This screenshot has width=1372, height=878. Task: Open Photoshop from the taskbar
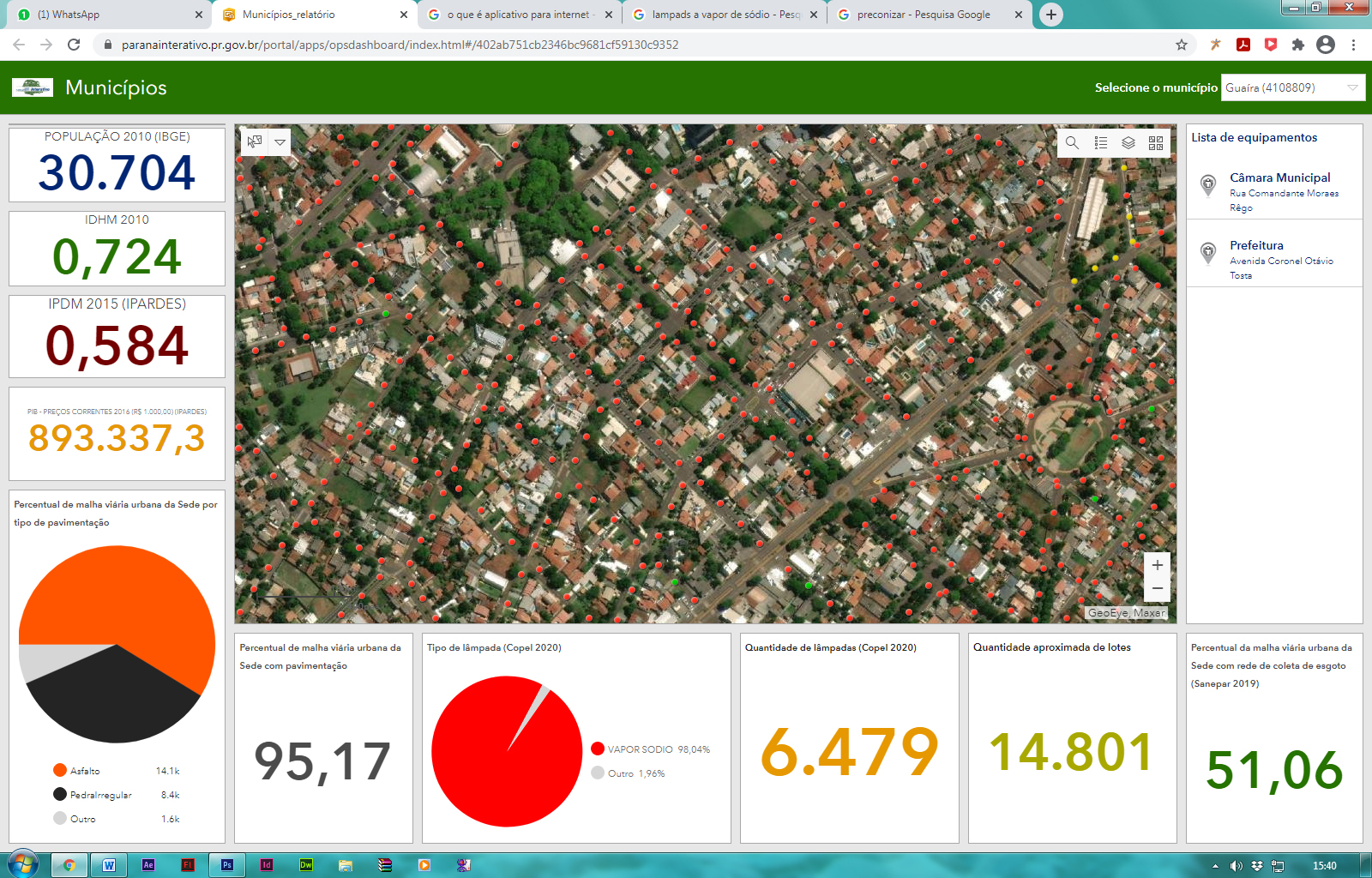click(227, 865)
